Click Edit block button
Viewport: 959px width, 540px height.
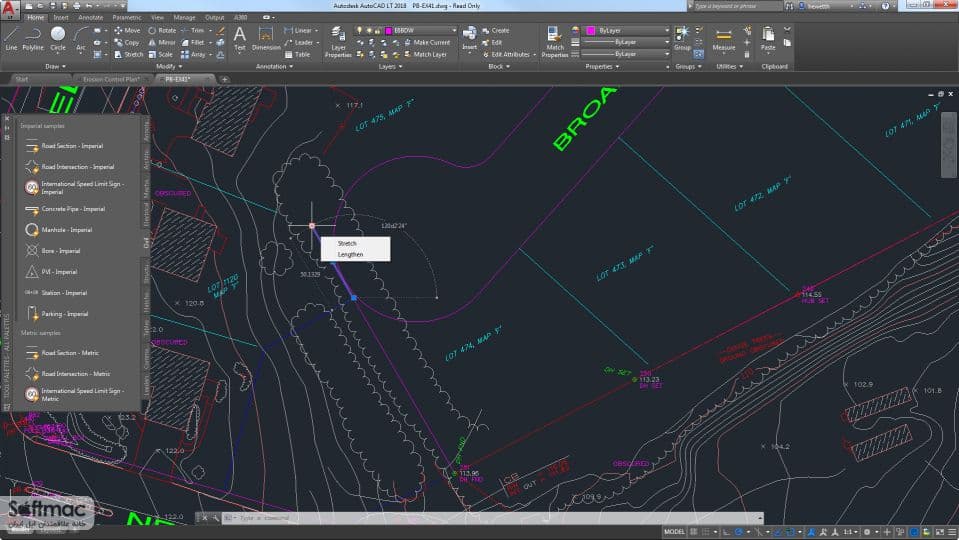click(492, 42)
